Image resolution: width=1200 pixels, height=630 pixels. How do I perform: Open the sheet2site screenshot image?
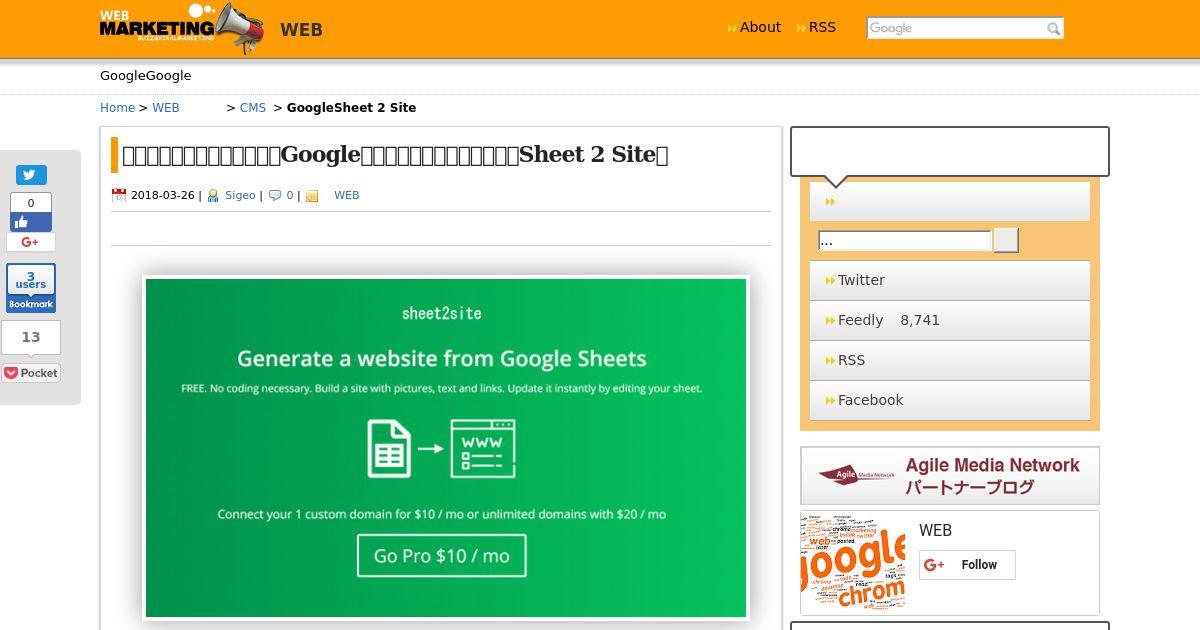446,447
